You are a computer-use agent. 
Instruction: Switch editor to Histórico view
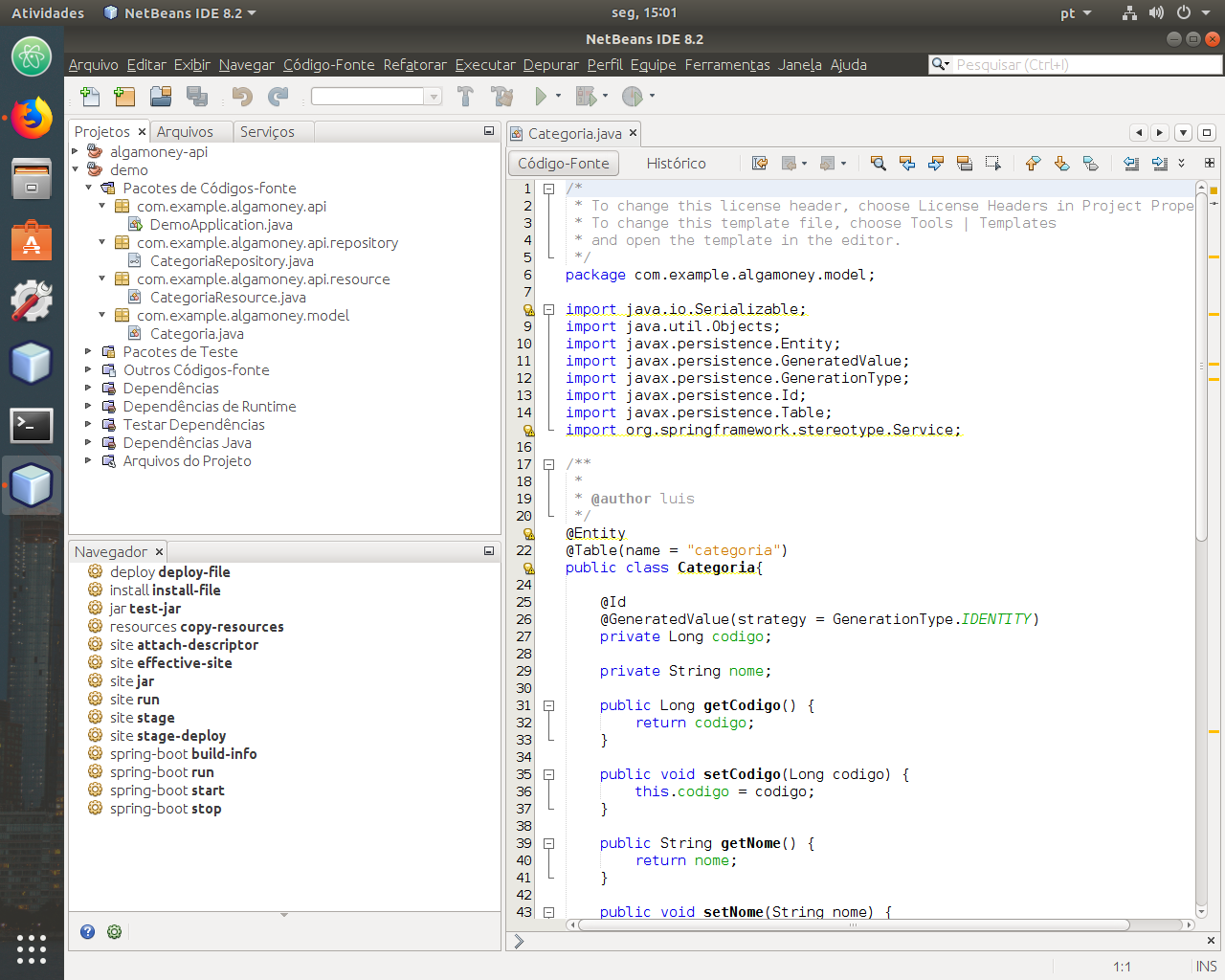click(676, 164)
